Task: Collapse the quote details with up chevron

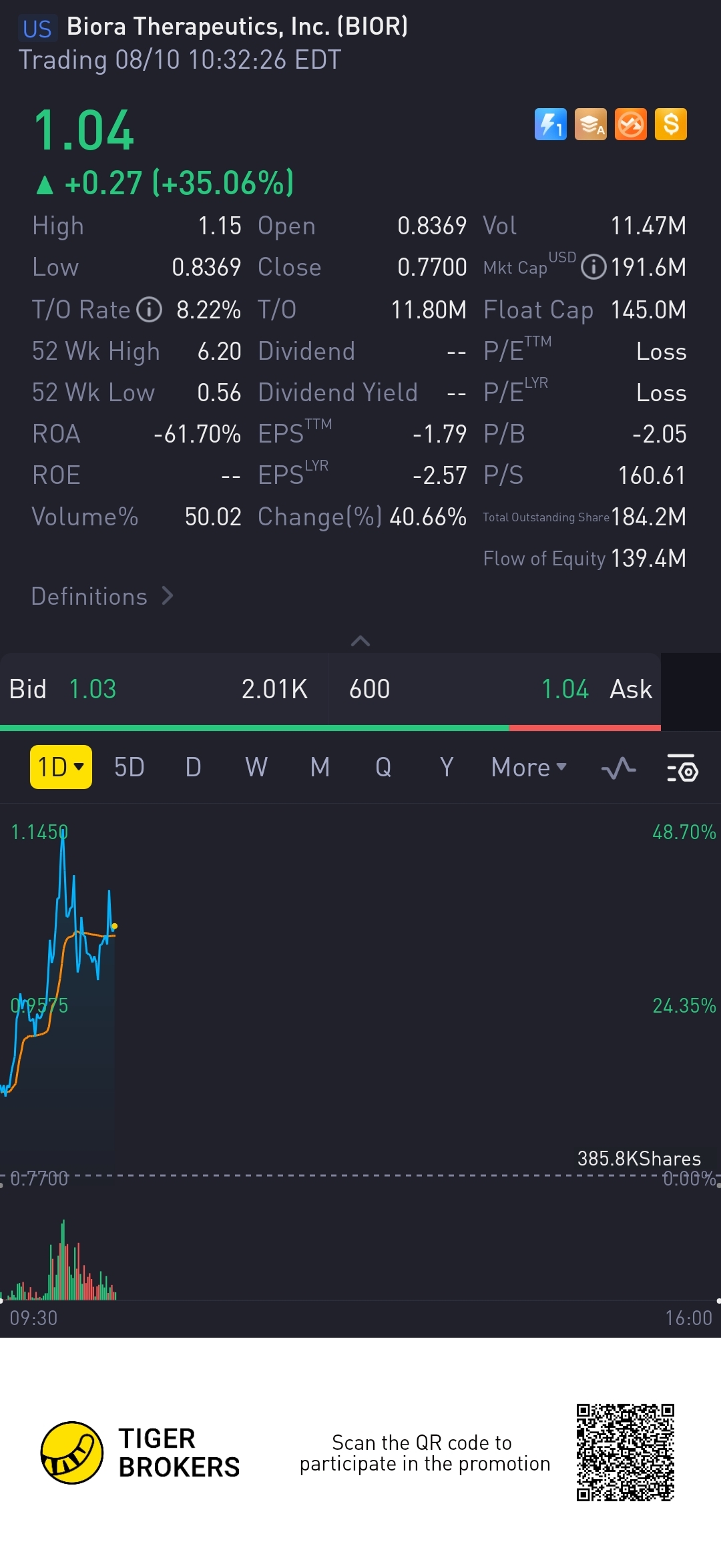Action: pos(360,641)
